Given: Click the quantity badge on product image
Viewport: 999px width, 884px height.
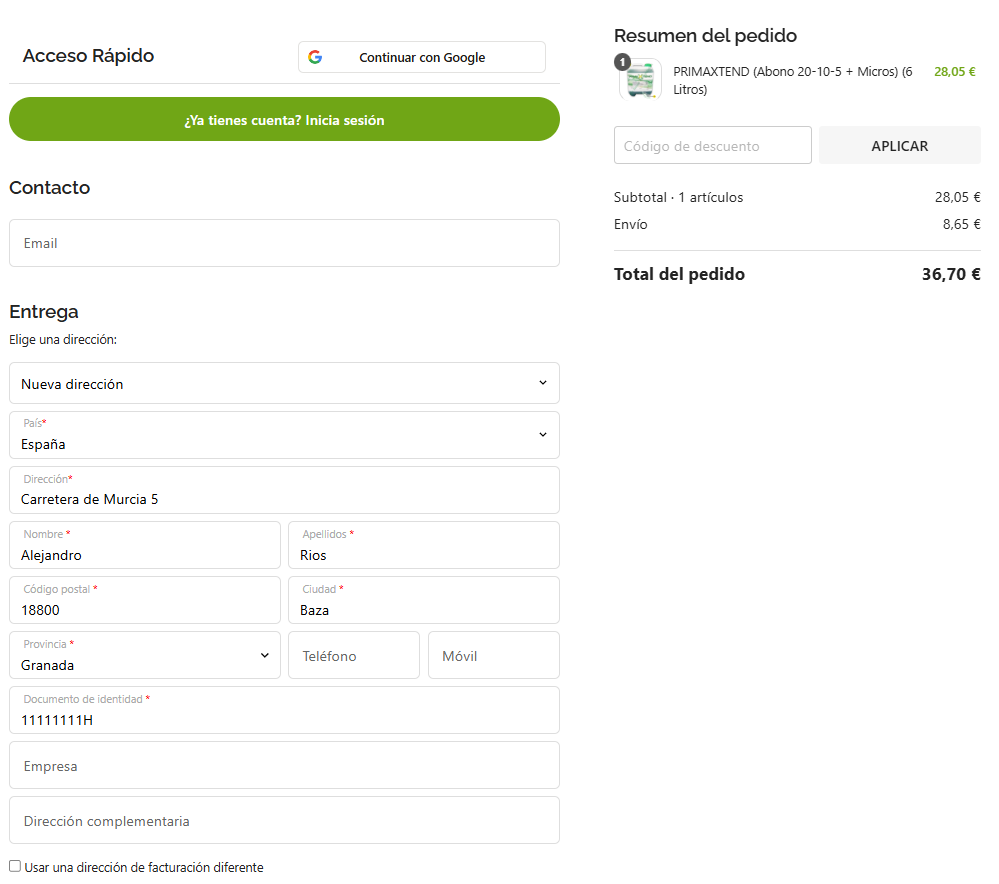Looking at the screenshot, I should [623, 62].
